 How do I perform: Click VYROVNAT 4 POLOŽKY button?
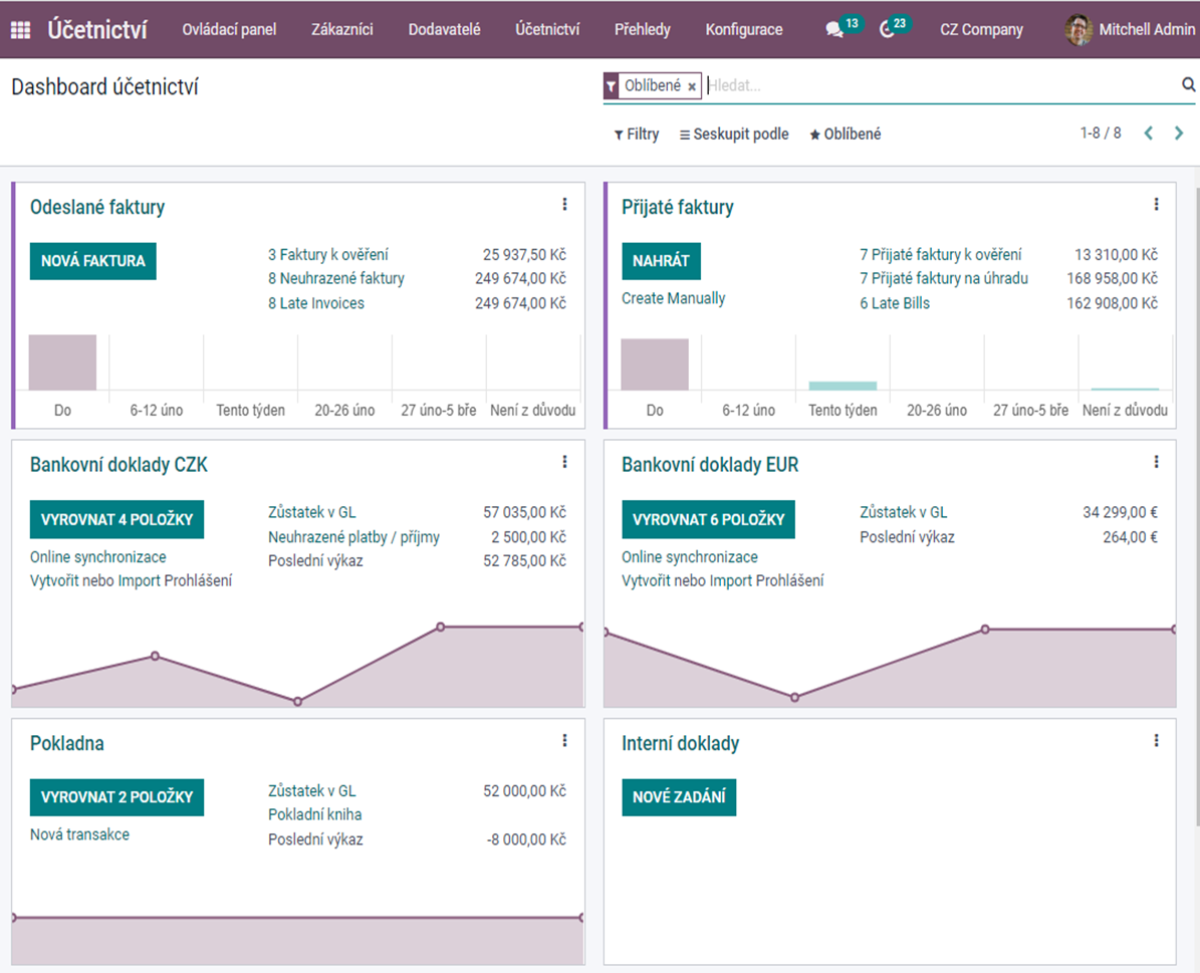coord(117,520)
